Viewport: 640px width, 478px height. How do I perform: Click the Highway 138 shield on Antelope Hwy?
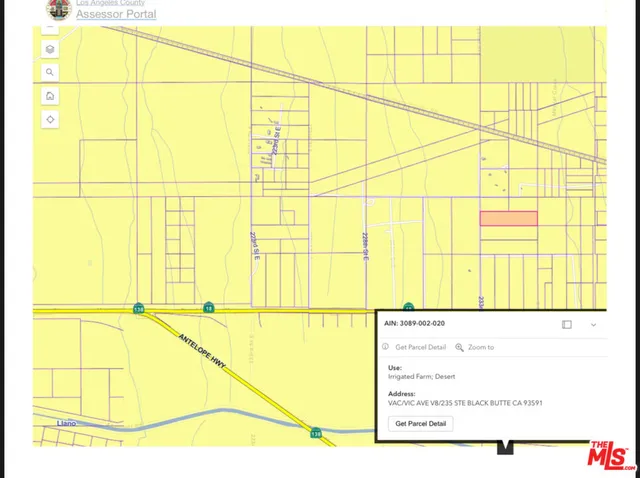click(x=316, y=432)
